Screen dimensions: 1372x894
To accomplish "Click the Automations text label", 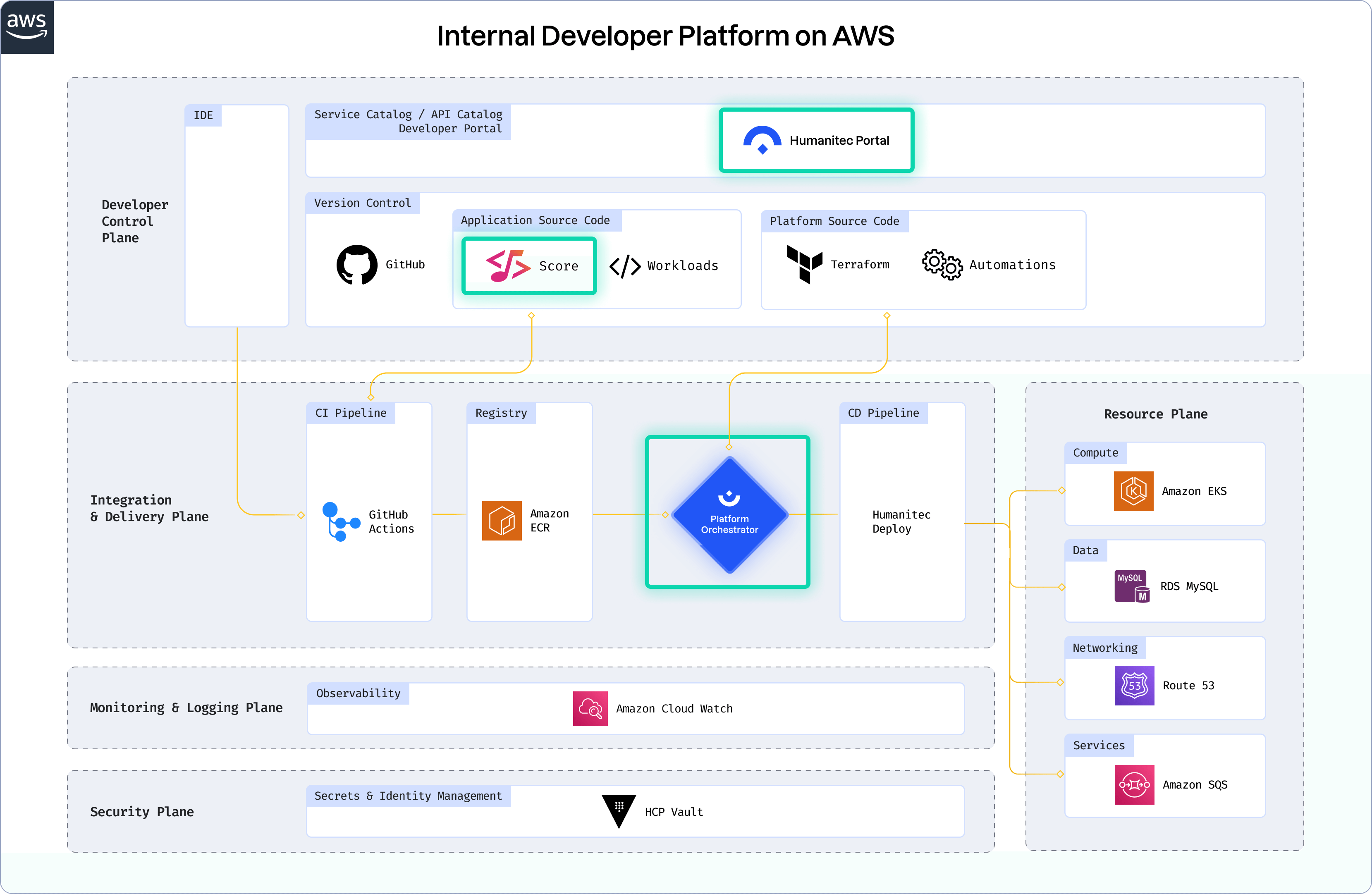I will (x=1012, y=265).
